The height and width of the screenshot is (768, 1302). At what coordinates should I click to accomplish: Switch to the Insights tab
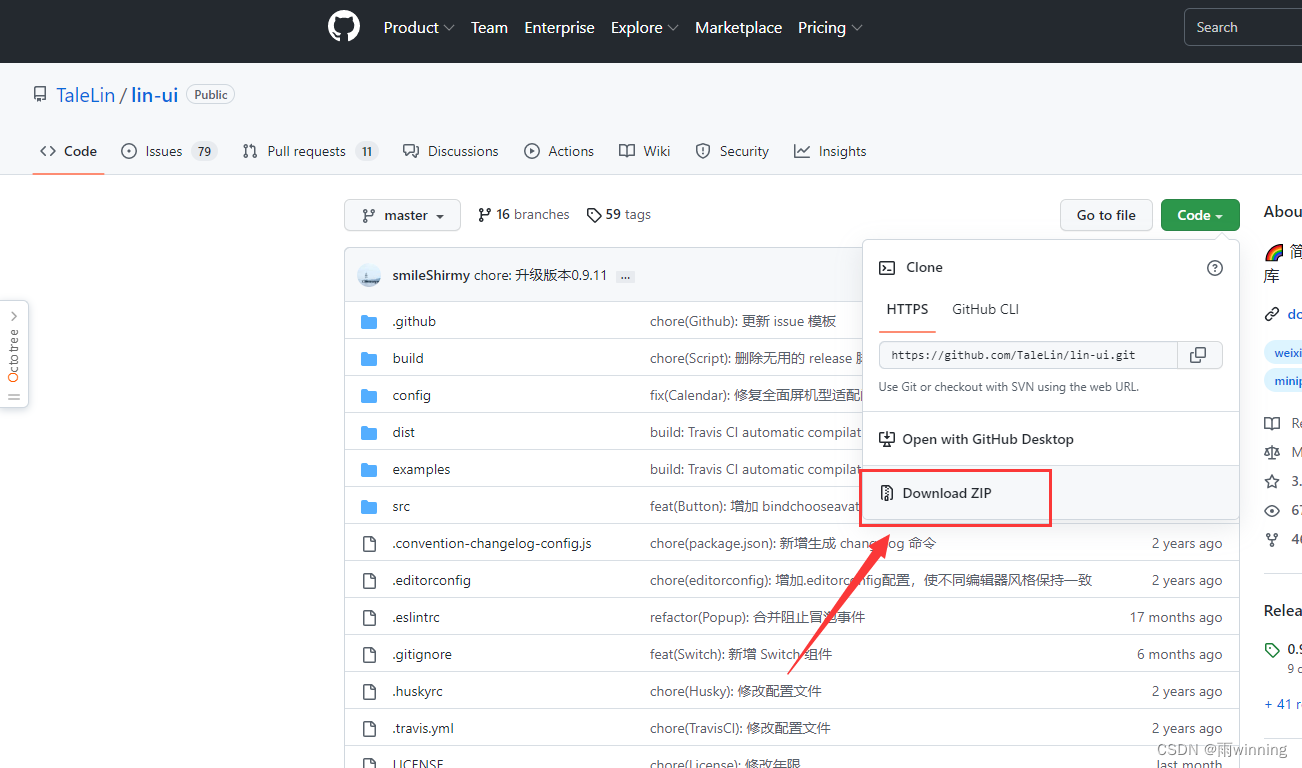point(830,152)
